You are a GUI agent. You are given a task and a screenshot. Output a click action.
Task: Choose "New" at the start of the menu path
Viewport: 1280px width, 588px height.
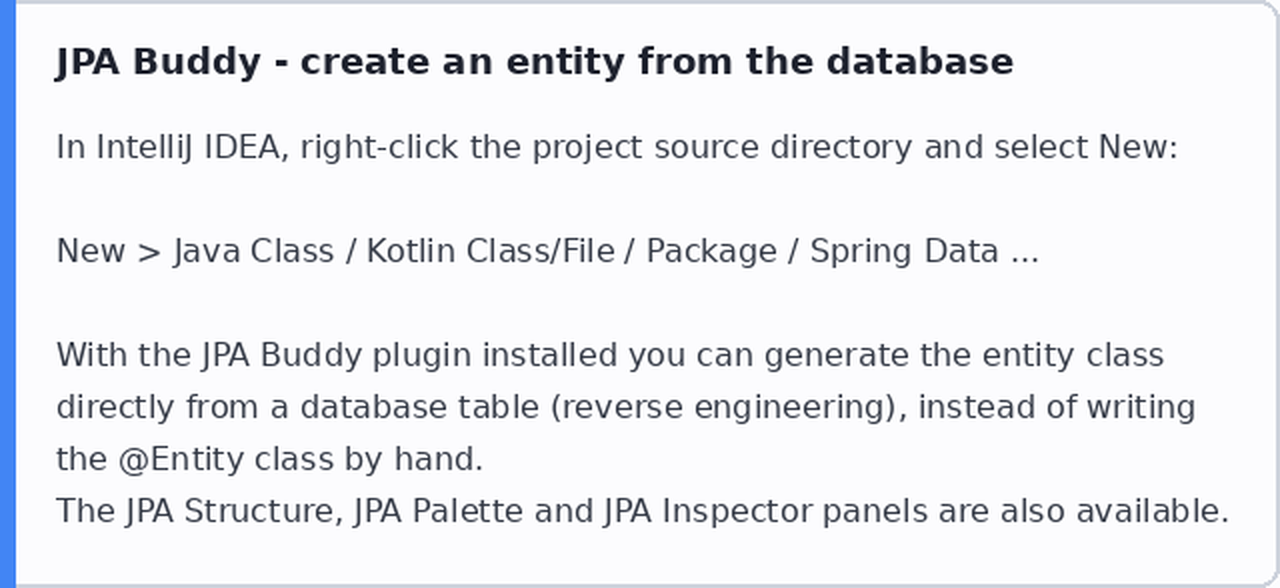click(91, 252)
